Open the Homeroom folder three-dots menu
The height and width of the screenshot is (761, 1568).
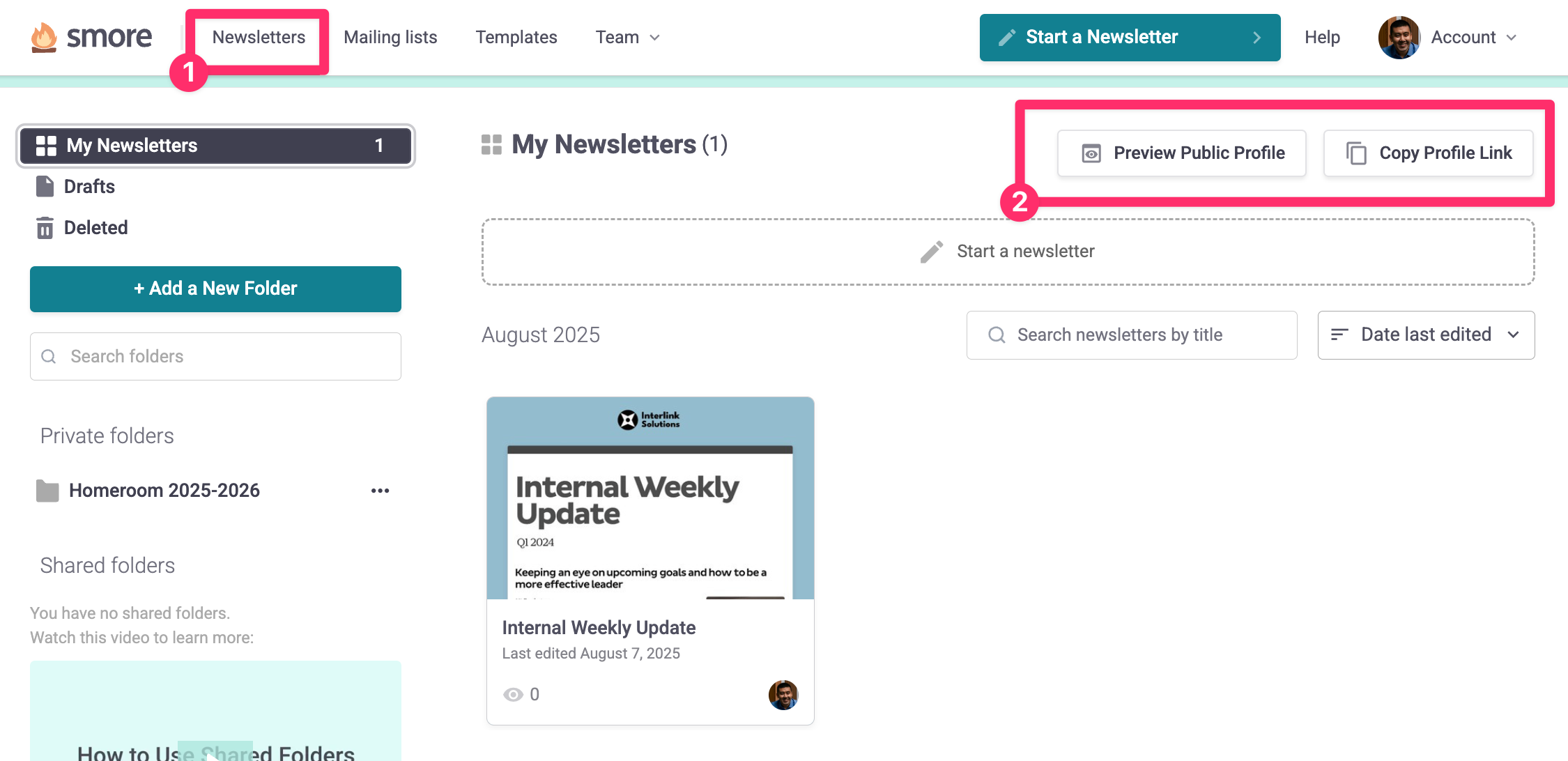380,491
